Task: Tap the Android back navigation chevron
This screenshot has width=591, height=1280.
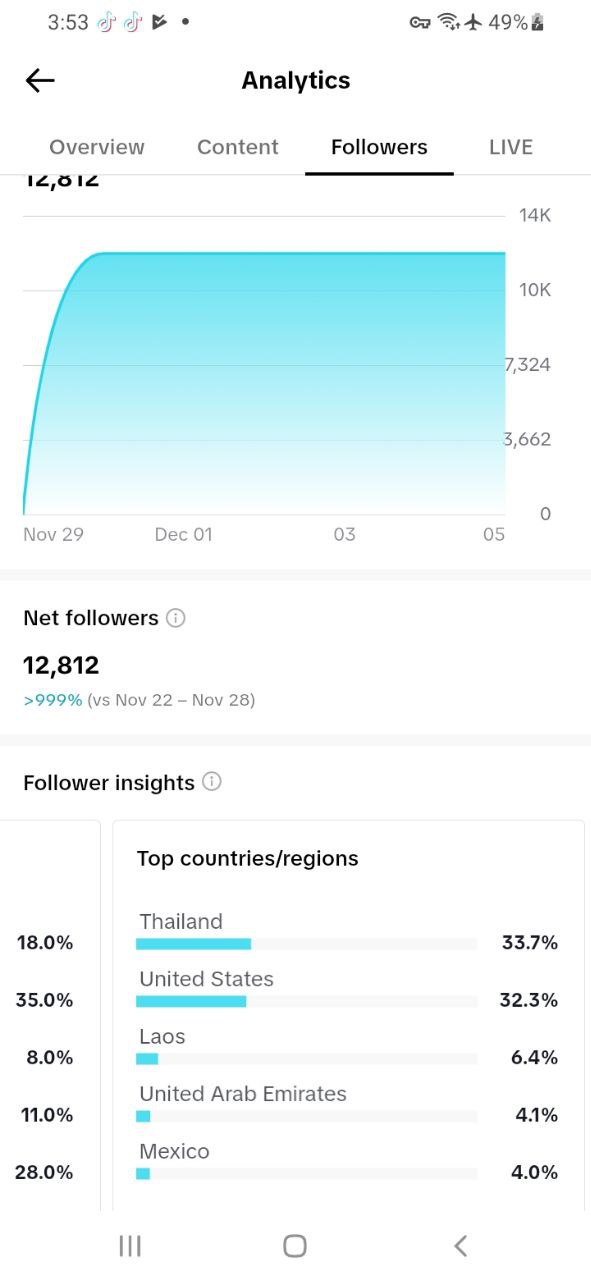Action: (460, 1245)
